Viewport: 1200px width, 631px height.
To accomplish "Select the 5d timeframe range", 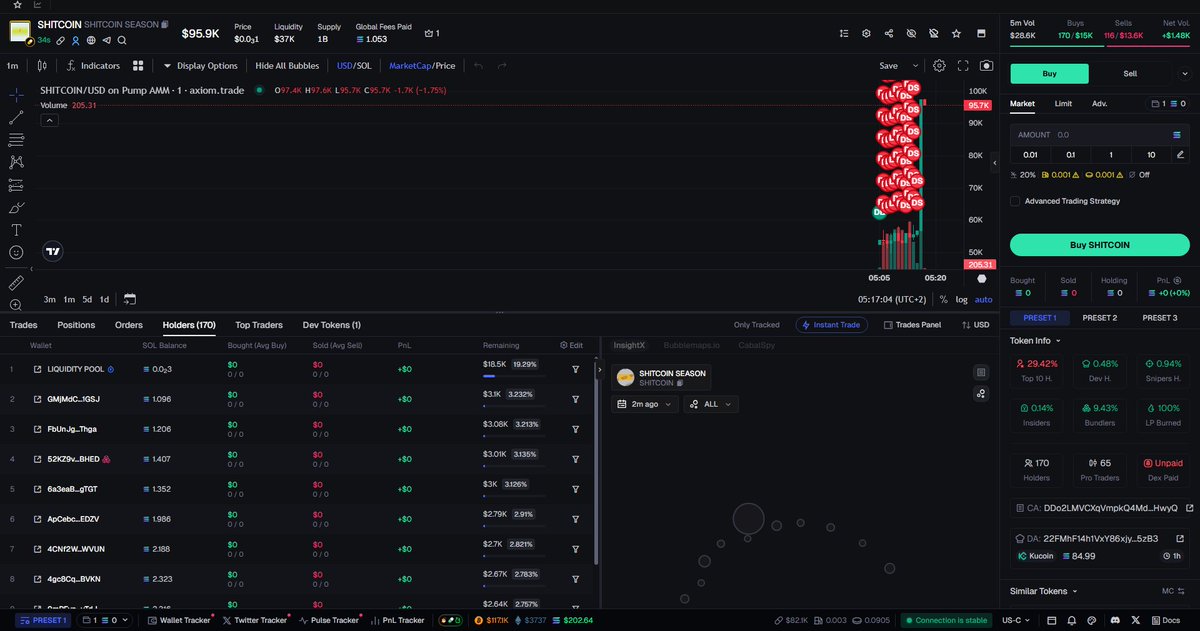I will click(x=87, y=299).
